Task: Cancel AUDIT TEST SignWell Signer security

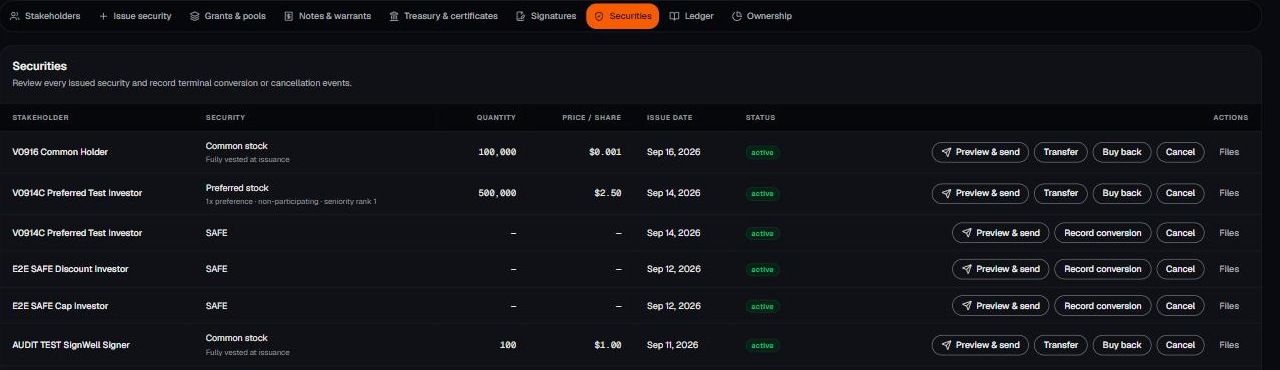Action: pos(1180,345)
